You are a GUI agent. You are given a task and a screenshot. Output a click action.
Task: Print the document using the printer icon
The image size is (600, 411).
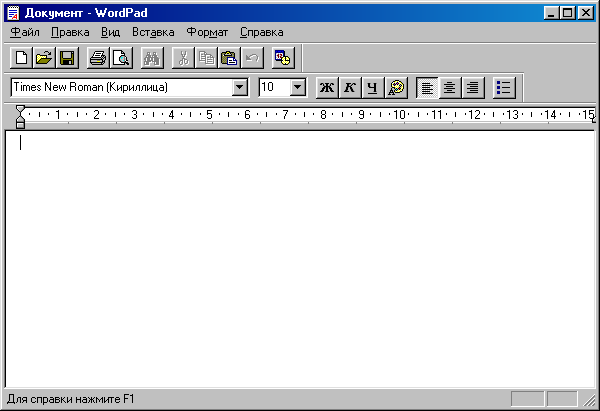click(98, 58)
